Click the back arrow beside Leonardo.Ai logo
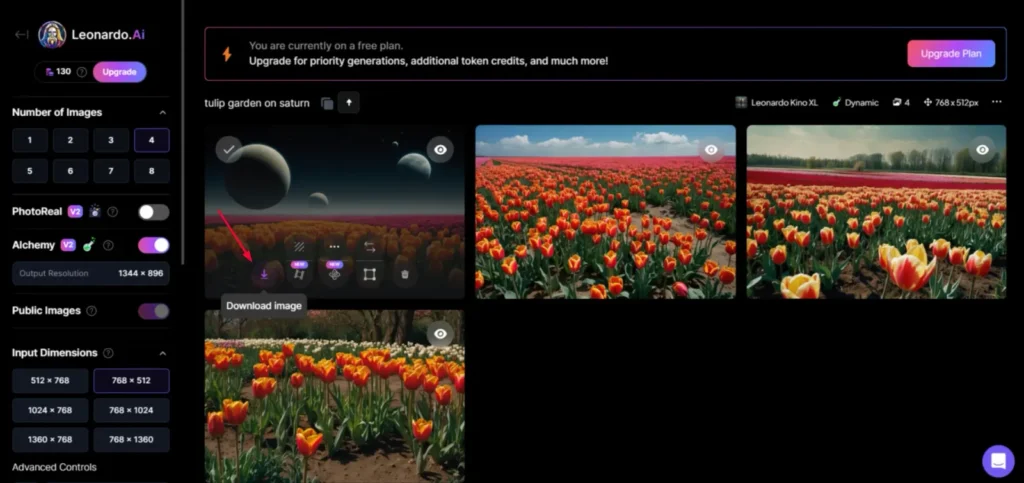This screenshot has width=1024, height=483. (x=21, y=35)
